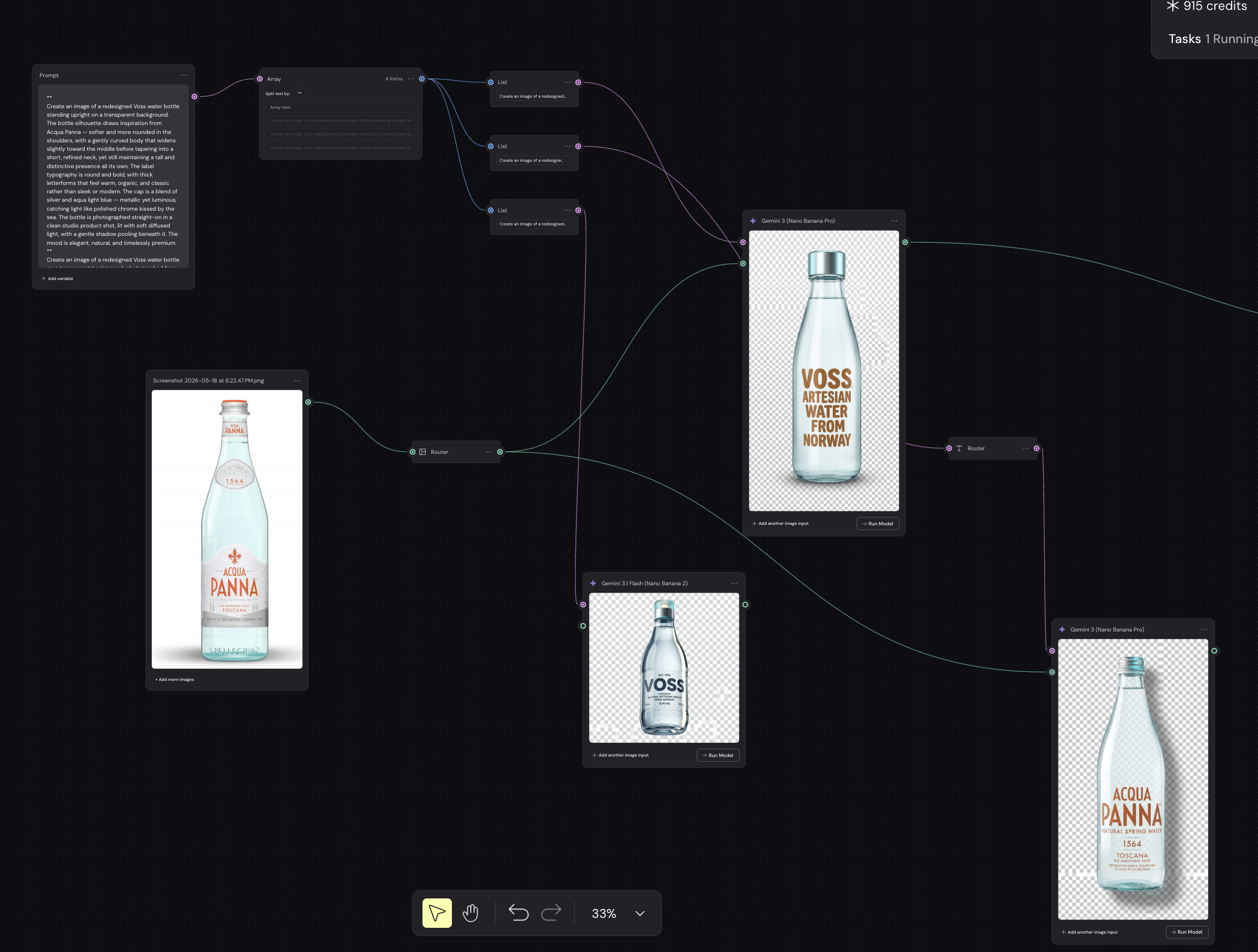Click the text Router input port

click(x=949, y=448)
